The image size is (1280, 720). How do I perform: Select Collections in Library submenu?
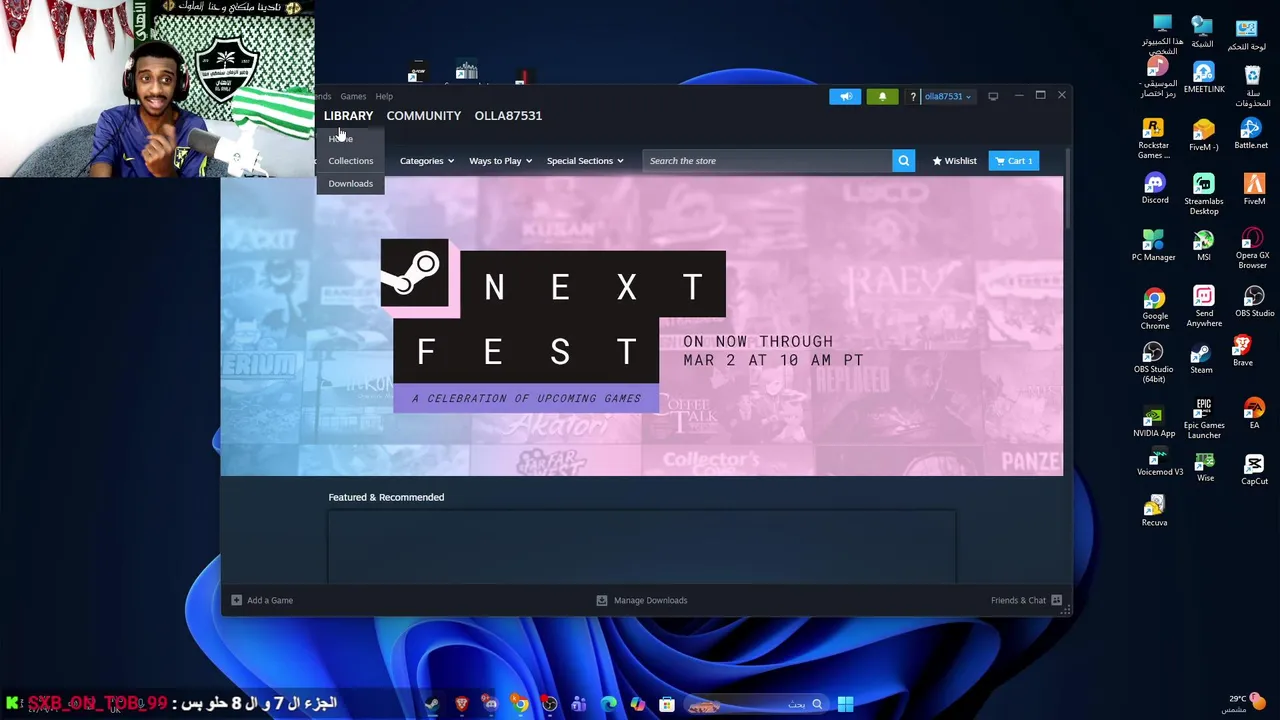pos(350,161)
